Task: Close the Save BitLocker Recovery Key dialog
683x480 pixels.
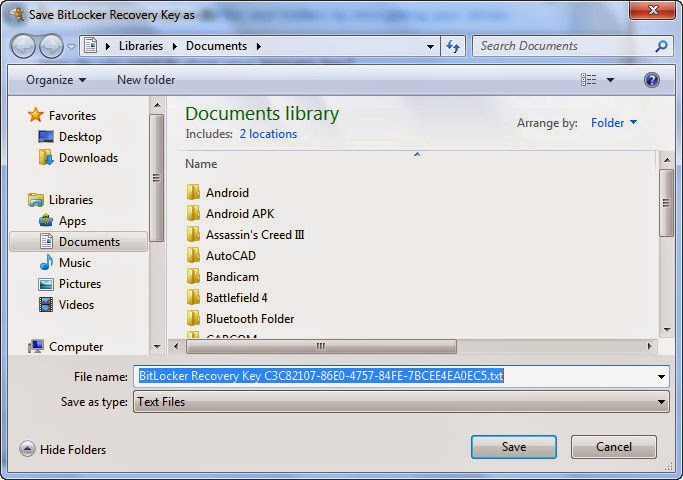Action: click(x=653, y=10)
